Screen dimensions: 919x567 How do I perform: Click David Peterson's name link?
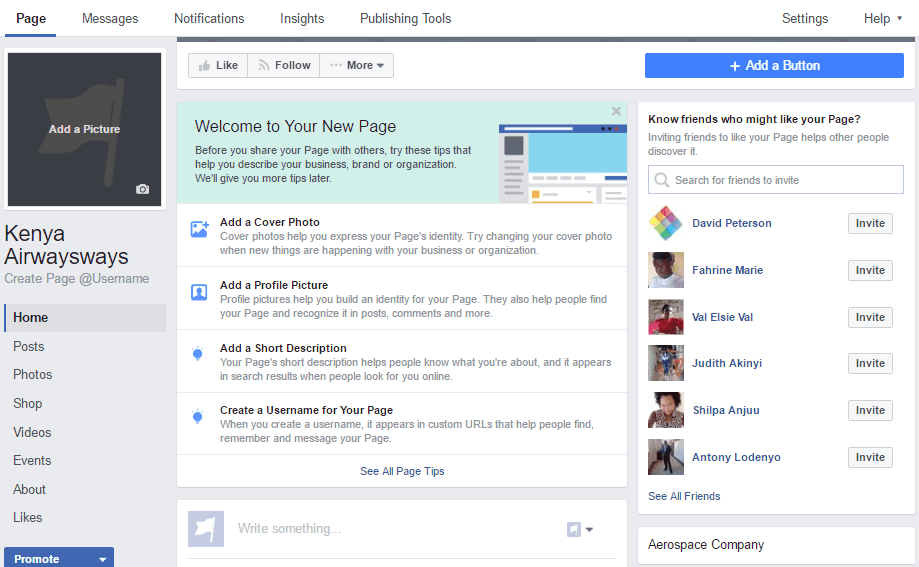731,223
